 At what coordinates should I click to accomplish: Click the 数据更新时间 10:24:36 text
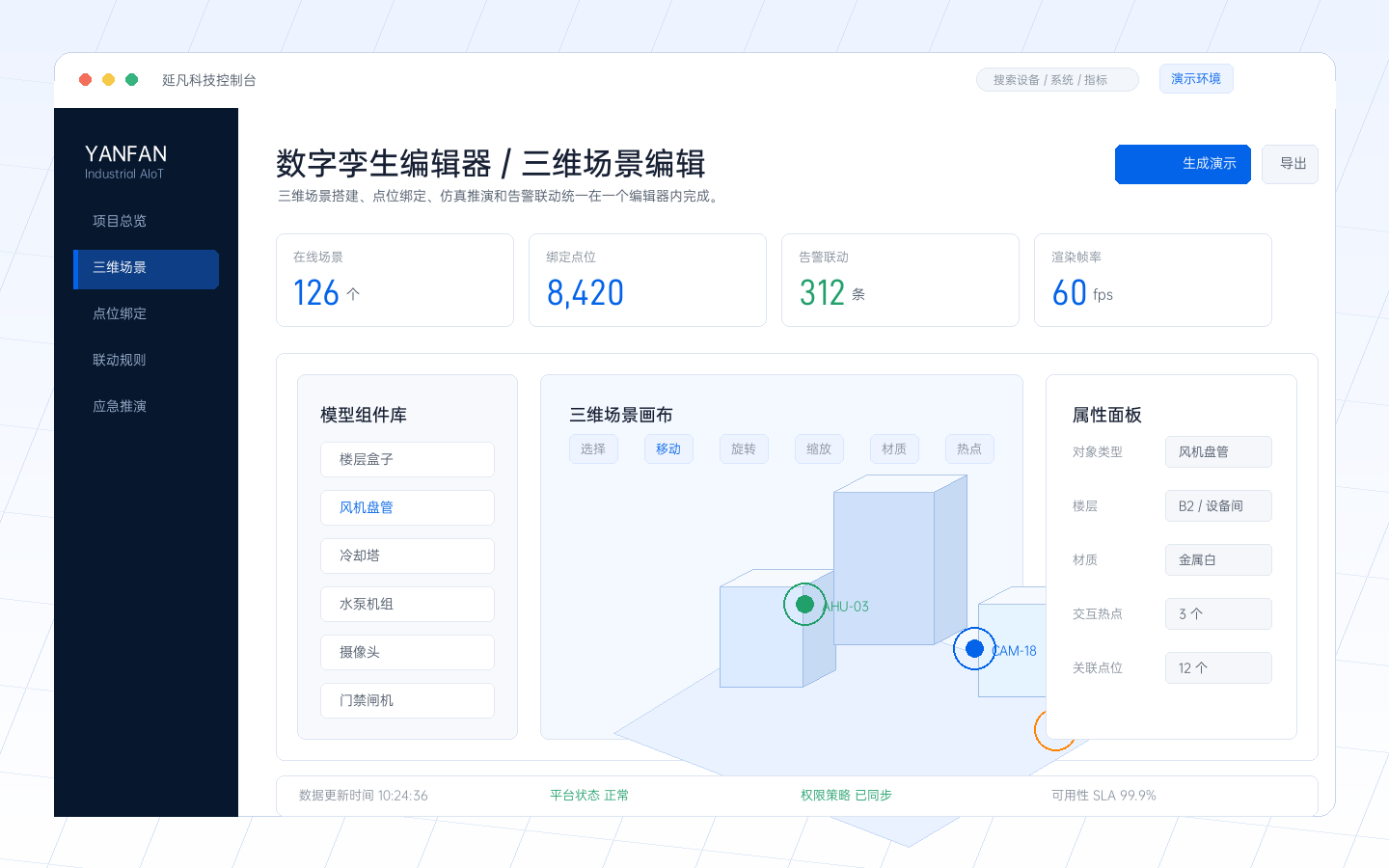point(364,796)
